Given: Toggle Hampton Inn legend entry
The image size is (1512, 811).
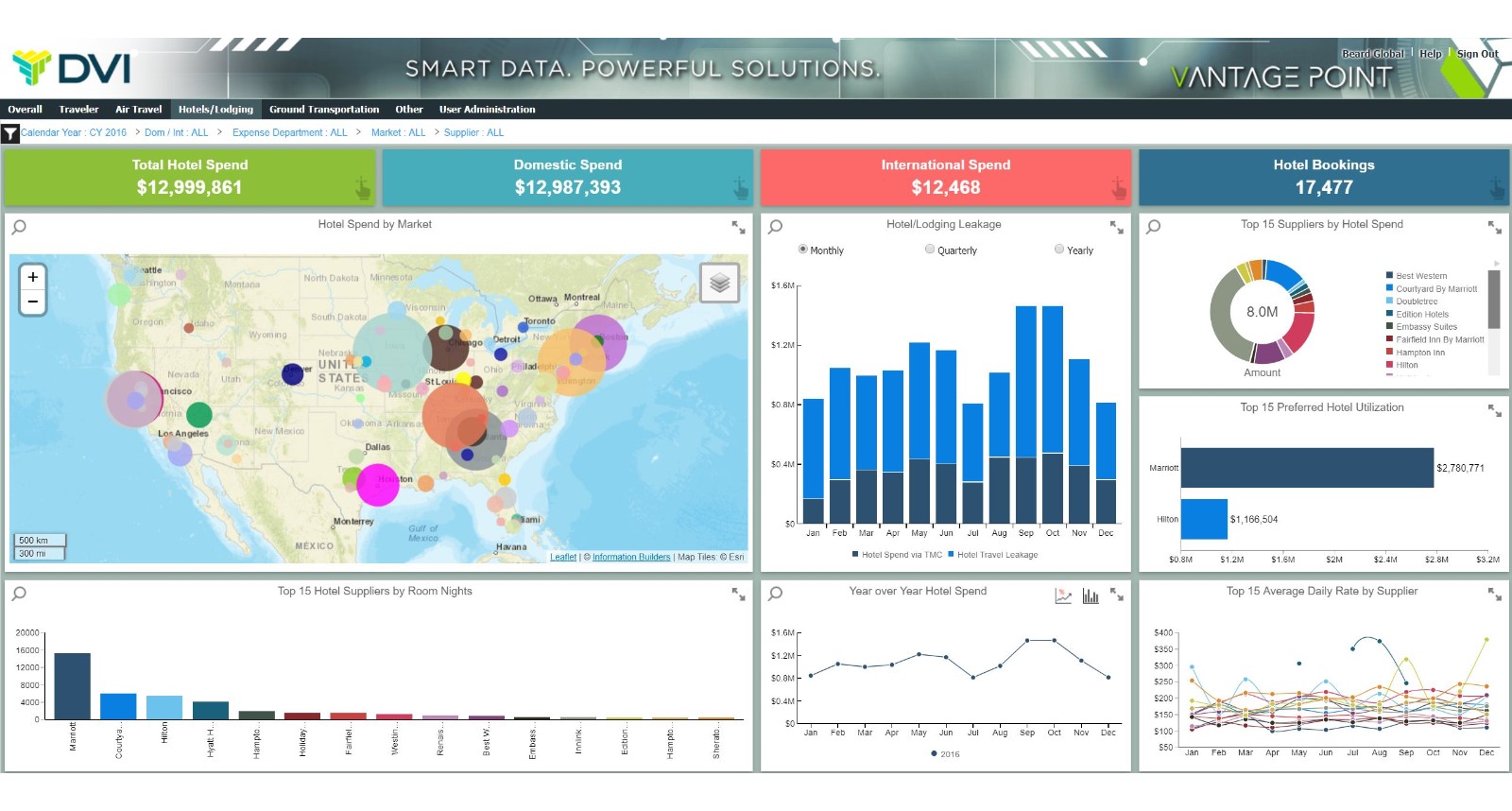Looking at the screenshot, I should click(1416, 353).
